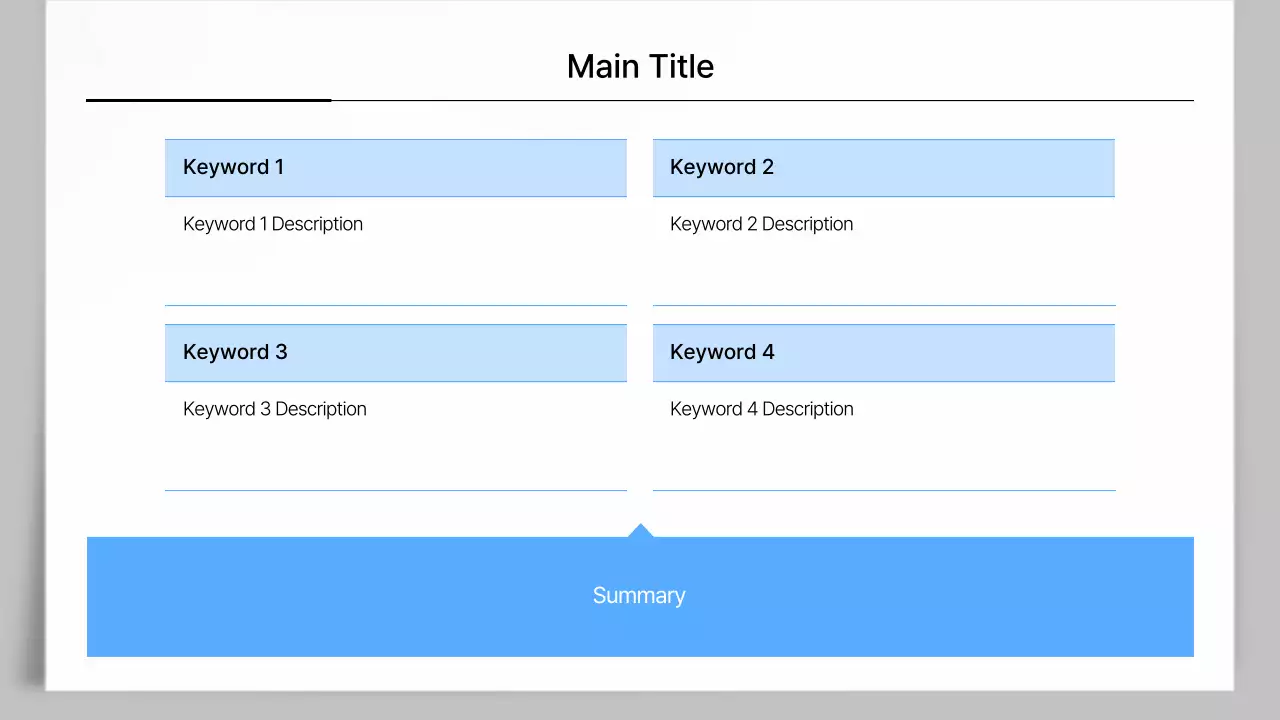Screen dimensions: 1280x720
Task: Click the divider line below Keyword 1 Description
Action: 395,305
